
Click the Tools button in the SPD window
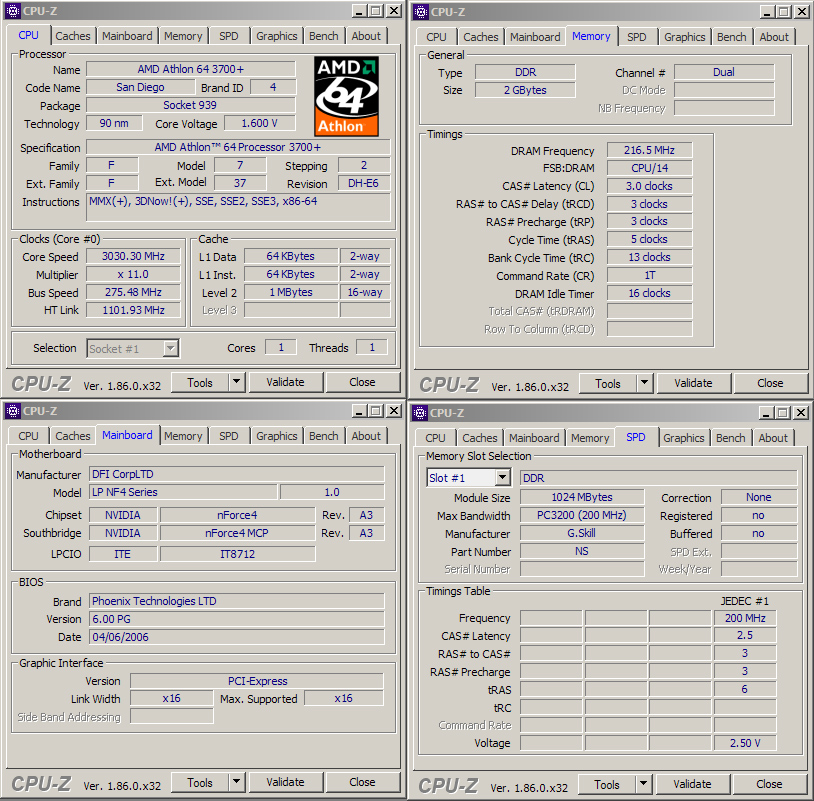607,784
